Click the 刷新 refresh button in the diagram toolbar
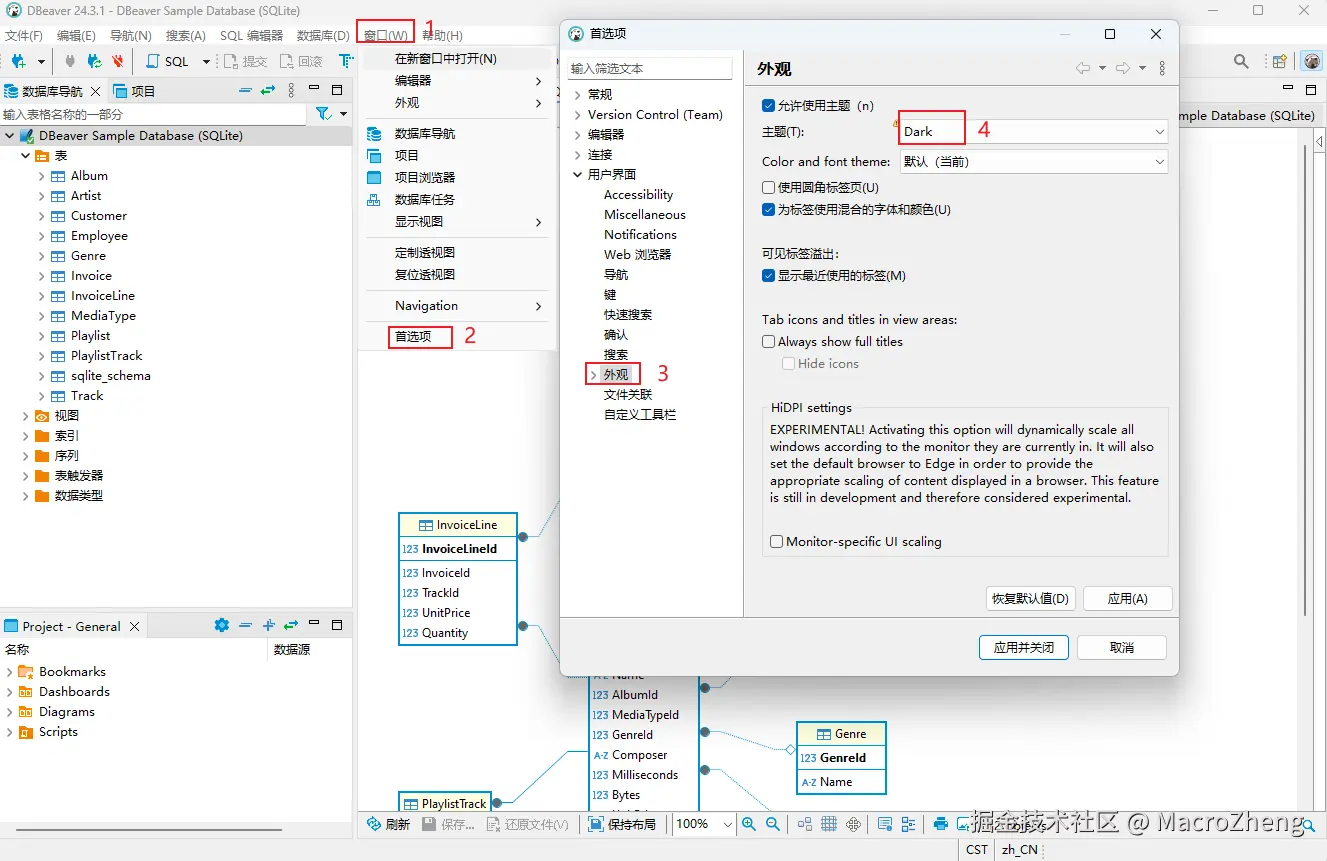Viewport: 1327px width, 861px height. (x=388, y=824)
